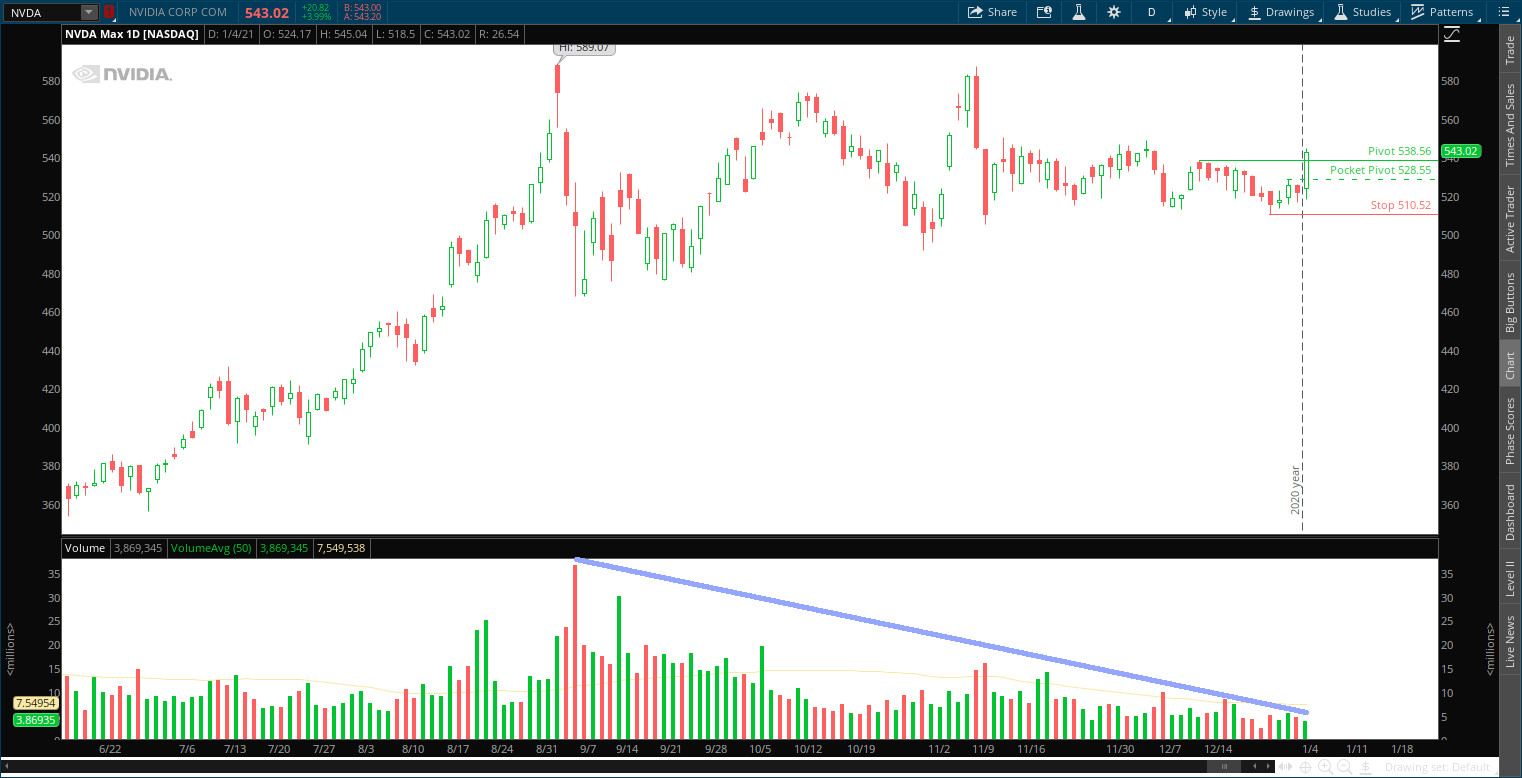Click the B: 543.00 bid quote

(x=361, y=8)
